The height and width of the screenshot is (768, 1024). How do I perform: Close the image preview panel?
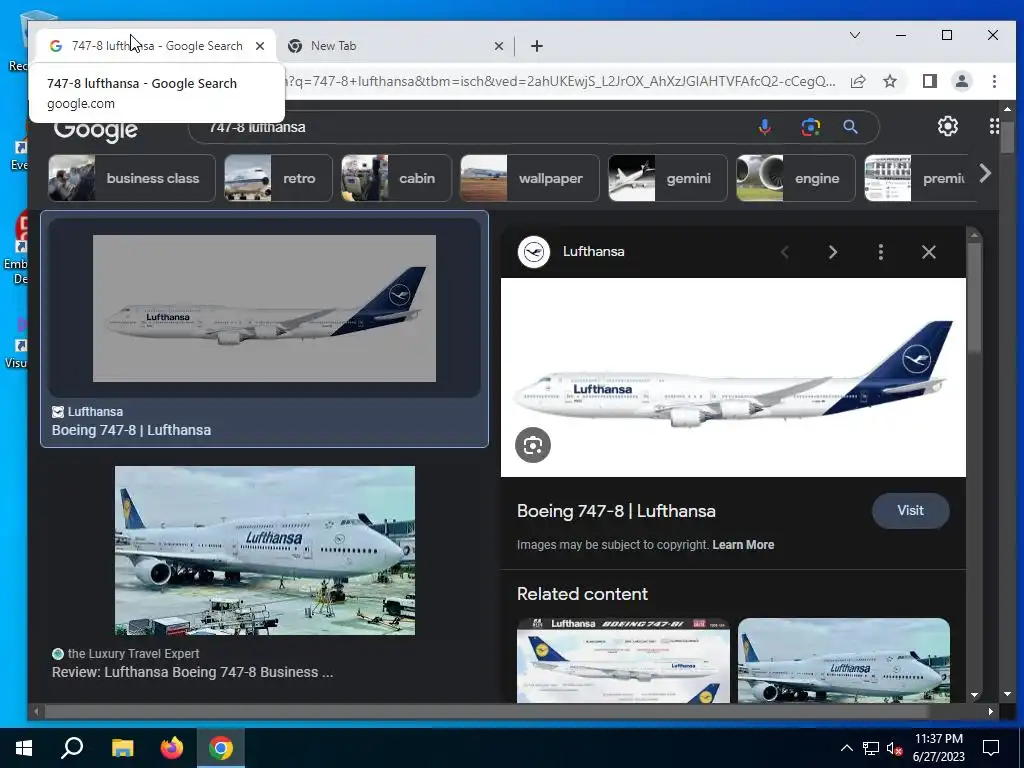(929, 252)
